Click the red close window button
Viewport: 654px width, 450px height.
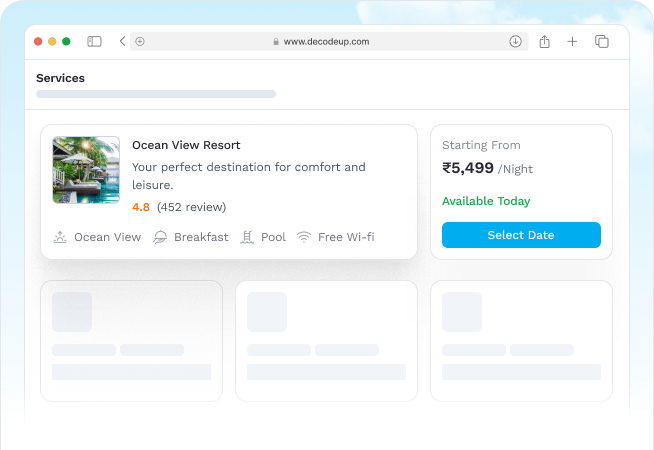coord(38,41)
